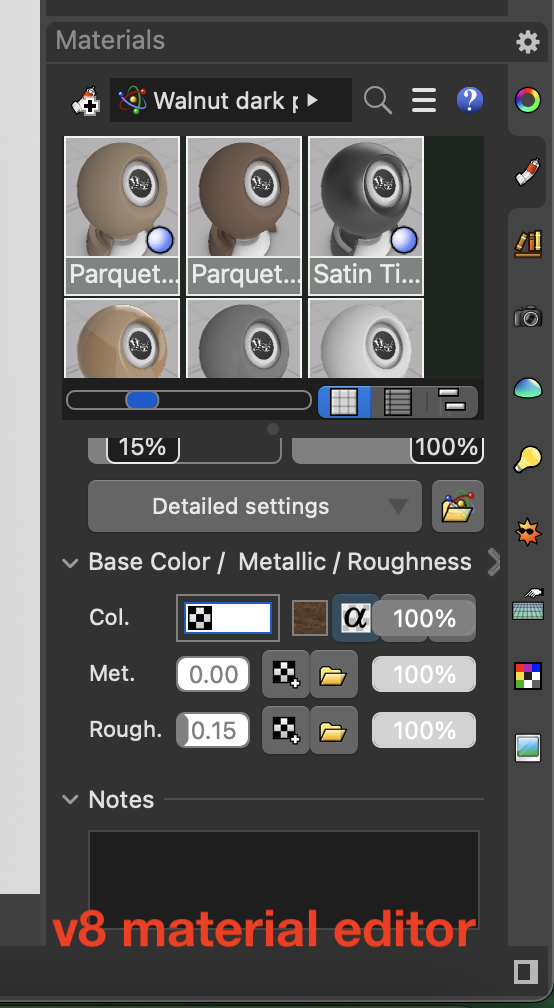This screenshot has height=1008, width=554.
Task: Open the Libraries books tab
Action: 528,243
